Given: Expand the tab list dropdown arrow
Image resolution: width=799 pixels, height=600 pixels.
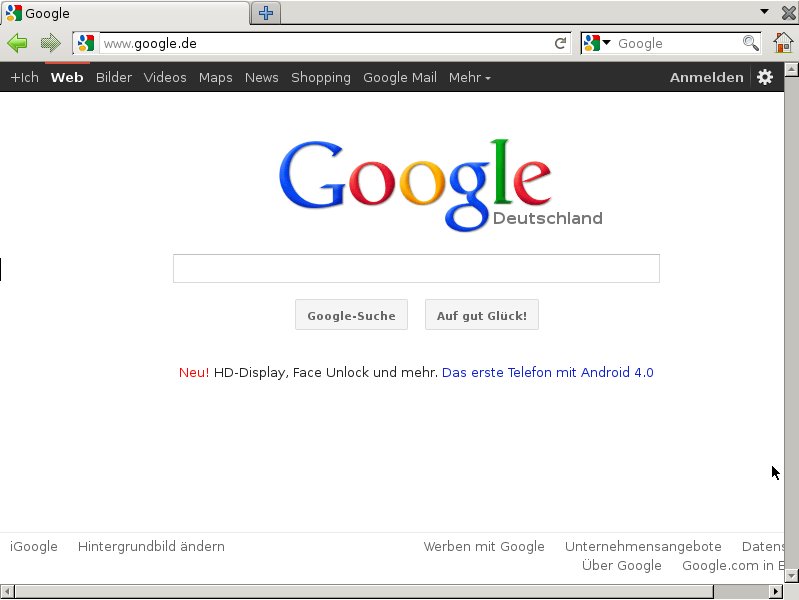Looking at the screenshot, I should pyautogui.click(x=764, y=11).
